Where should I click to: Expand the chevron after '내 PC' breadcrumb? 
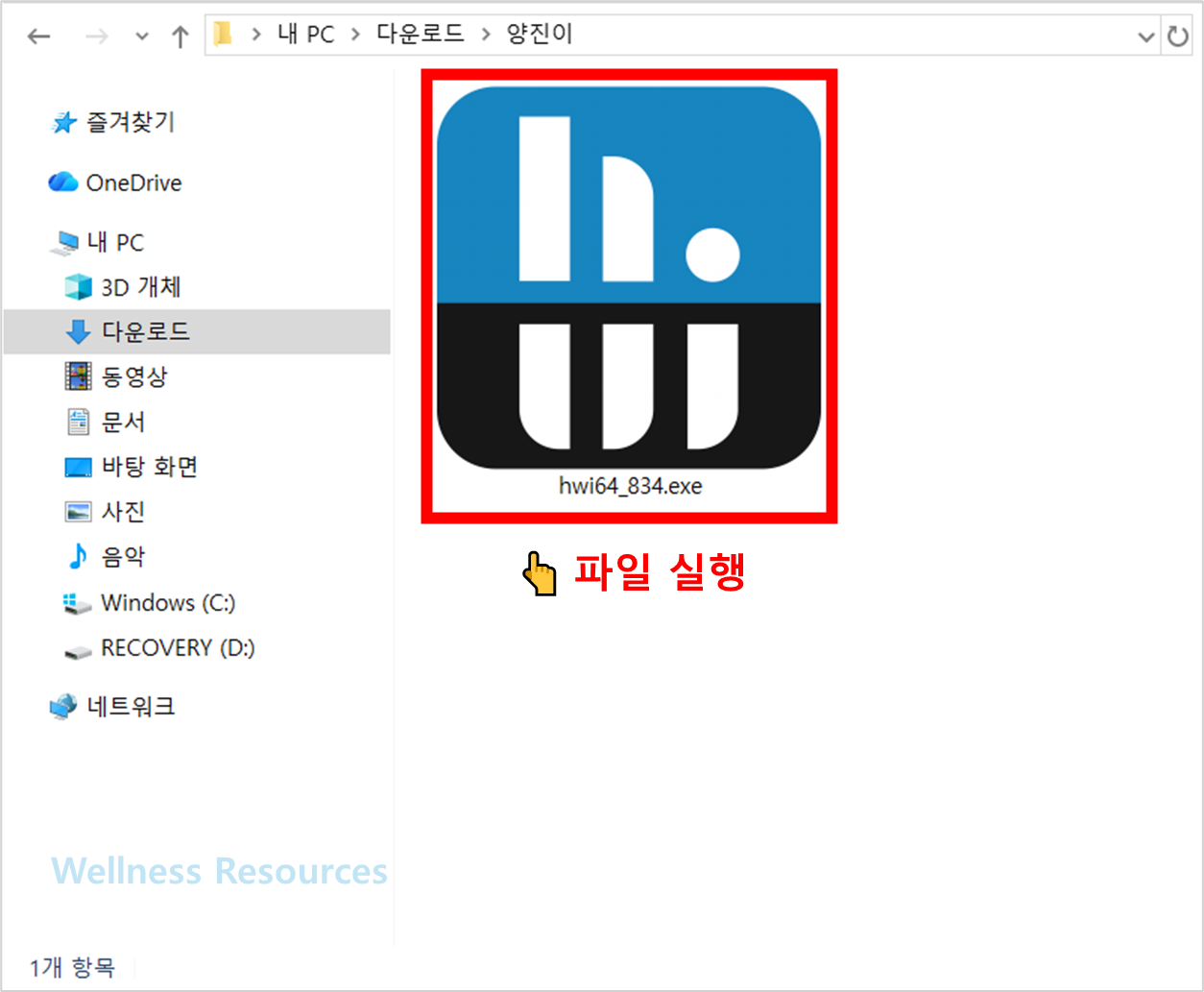click(355, 35)
